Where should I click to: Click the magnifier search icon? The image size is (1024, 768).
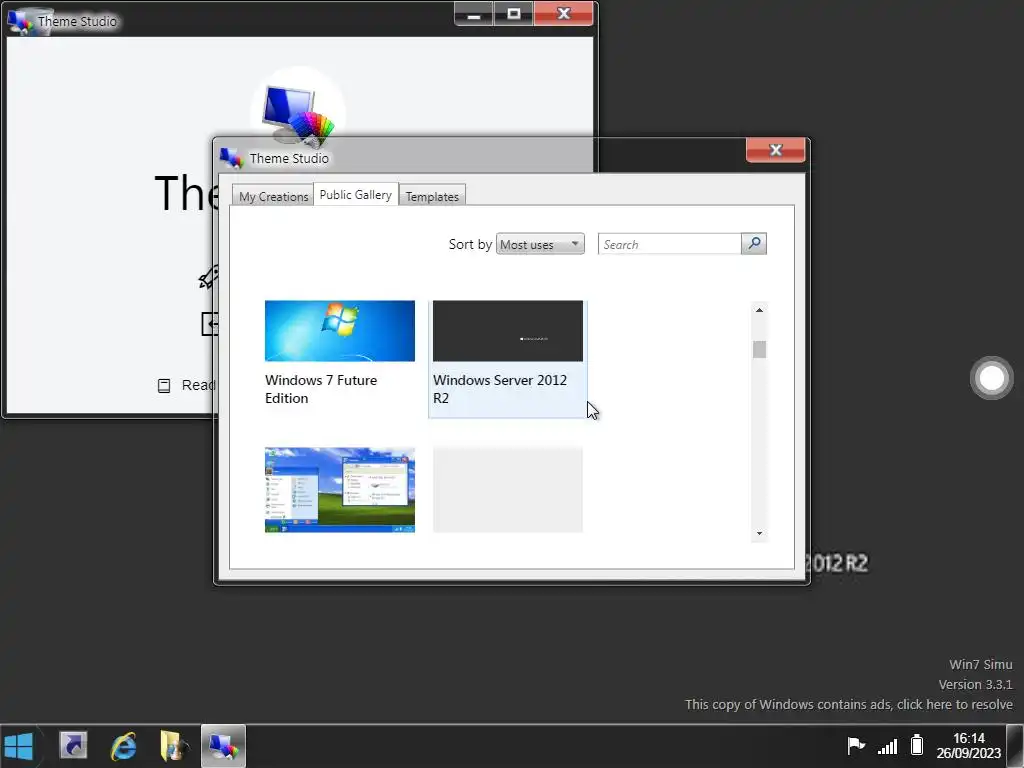pyautogui.click(x=754, y=244)
